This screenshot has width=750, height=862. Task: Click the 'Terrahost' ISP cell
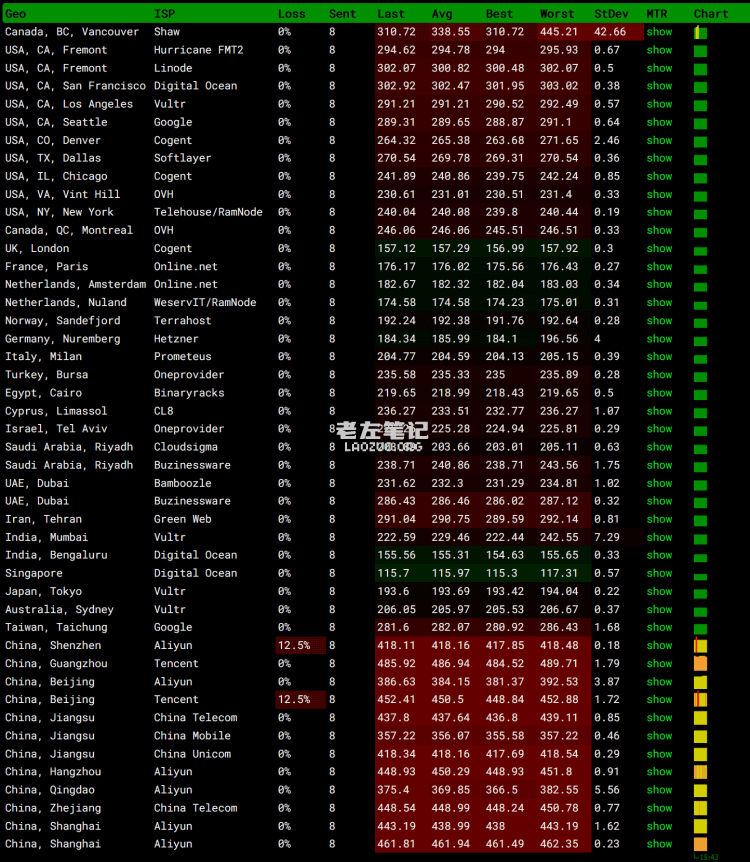point(182,321)
